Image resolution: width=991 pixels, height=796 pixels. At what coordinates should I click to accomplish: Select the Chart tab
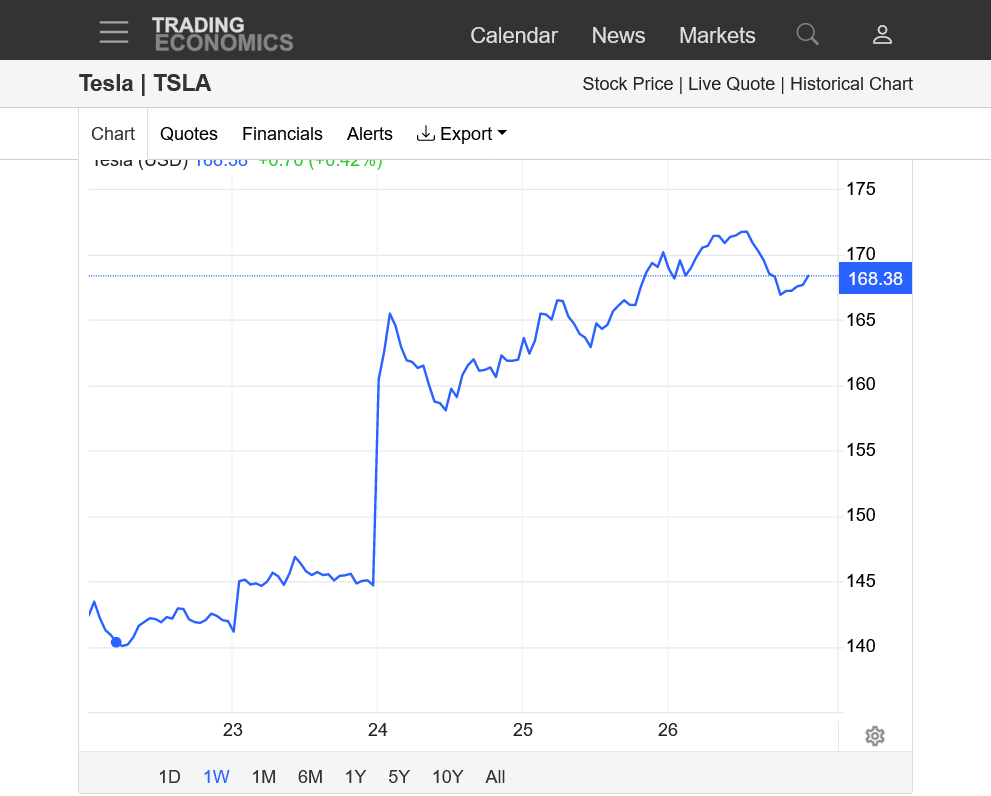tap(113, 134)
